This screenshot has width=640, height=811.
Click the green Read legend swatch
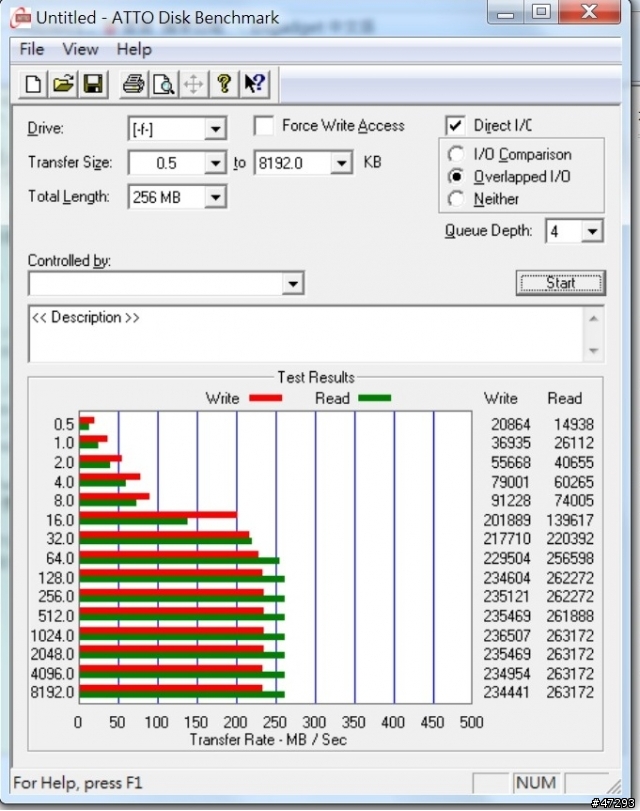pyautogui.click(x=375, y=398)
